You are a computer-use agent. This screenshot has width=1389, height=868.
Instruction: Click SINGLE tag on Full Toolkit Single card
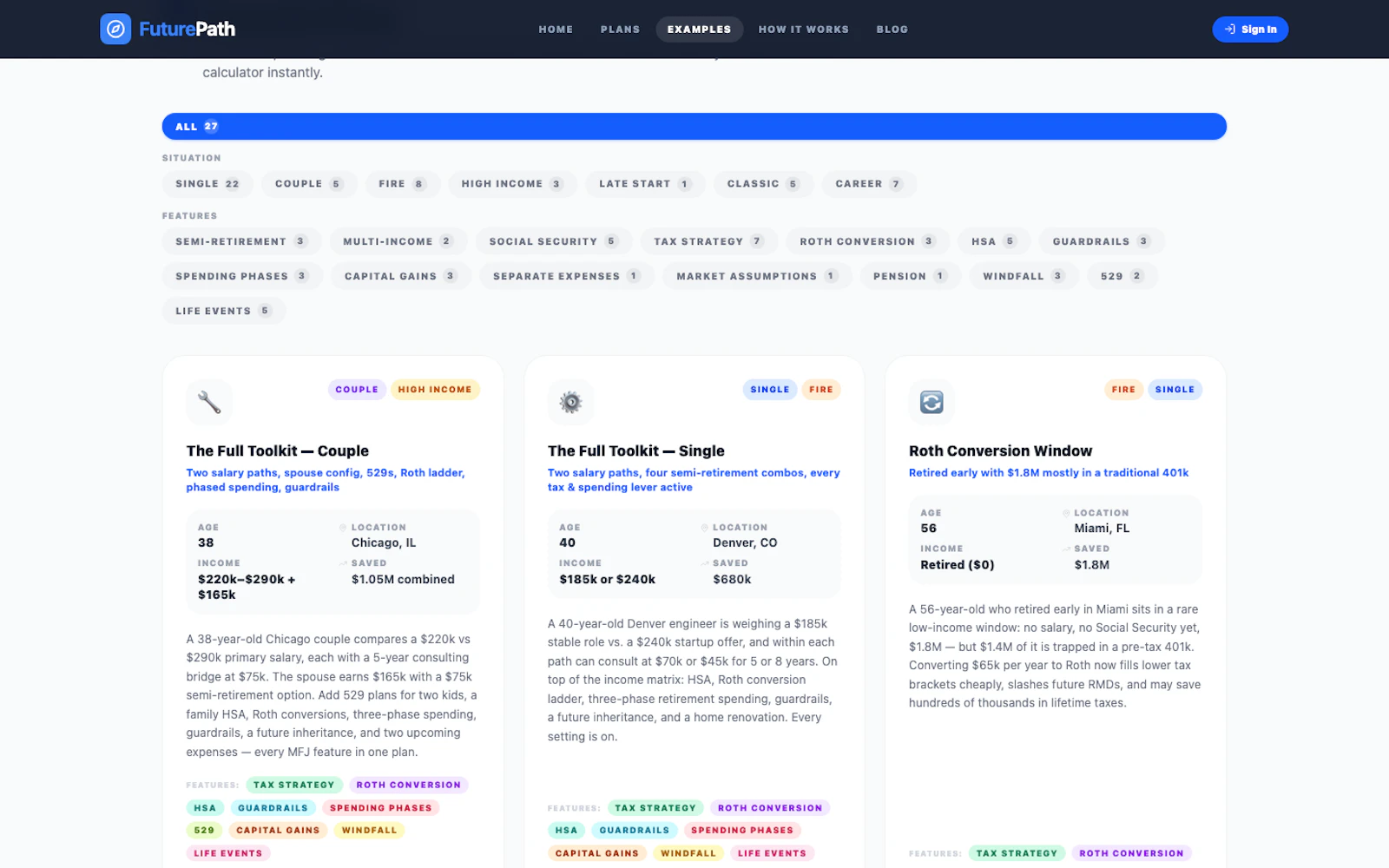point(770,390)
